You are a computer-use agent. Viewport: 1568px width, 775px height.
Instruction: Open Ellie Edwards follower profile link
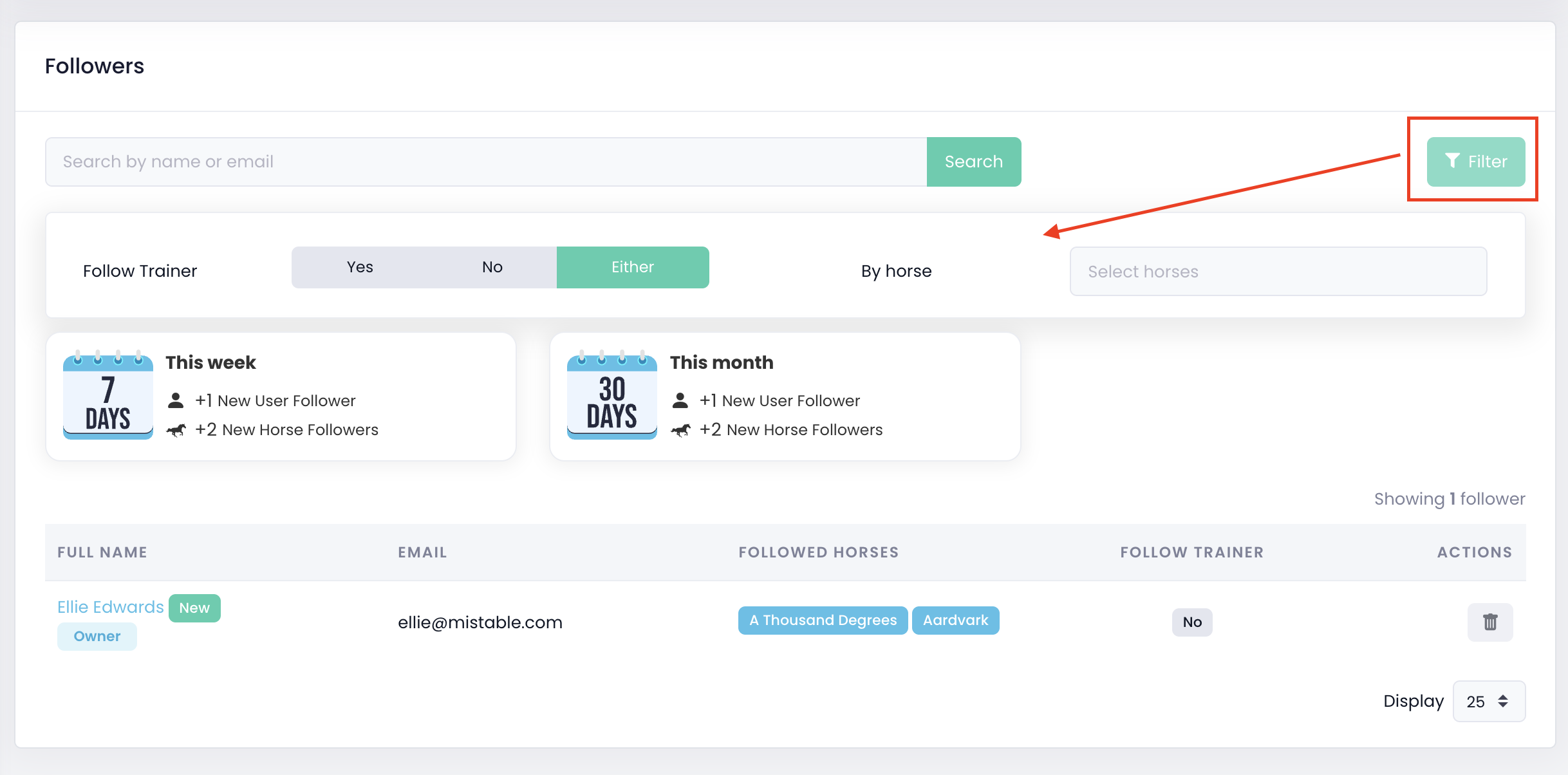tap(111, 607)
